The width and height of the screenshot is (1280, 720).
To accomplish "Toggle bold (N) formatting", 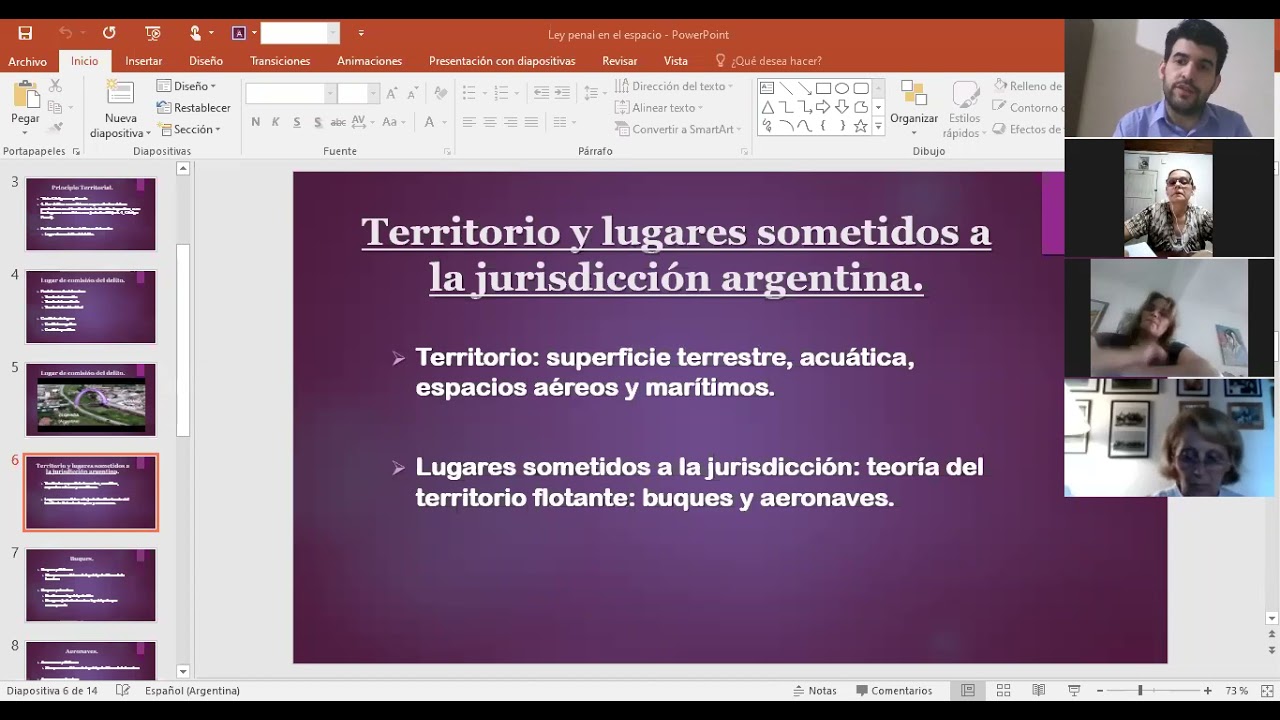I will pos(256,122).
